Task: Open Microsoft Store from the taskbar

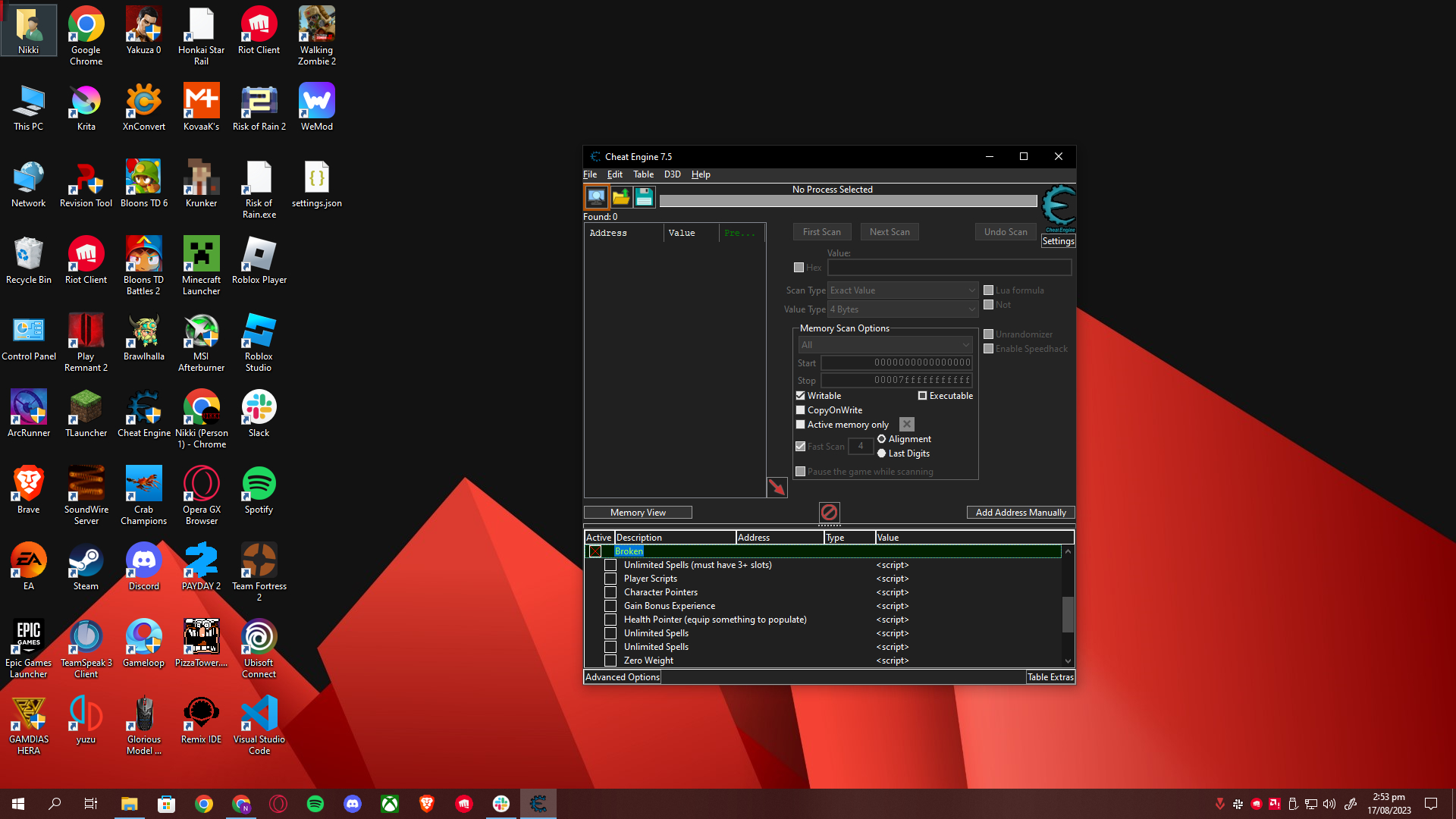Action: (x=166, y=804)
